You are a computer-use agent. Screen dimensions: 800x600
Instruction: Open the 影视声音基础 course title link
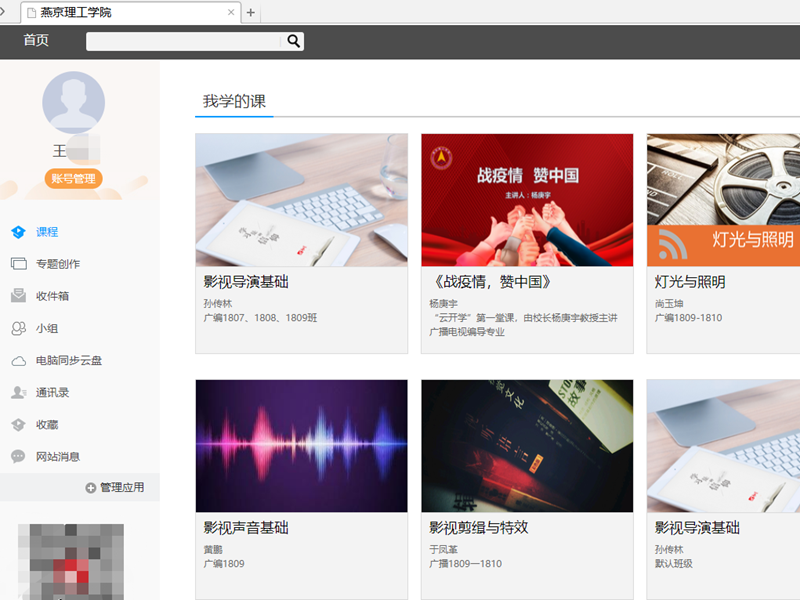[x=246, y=528]
